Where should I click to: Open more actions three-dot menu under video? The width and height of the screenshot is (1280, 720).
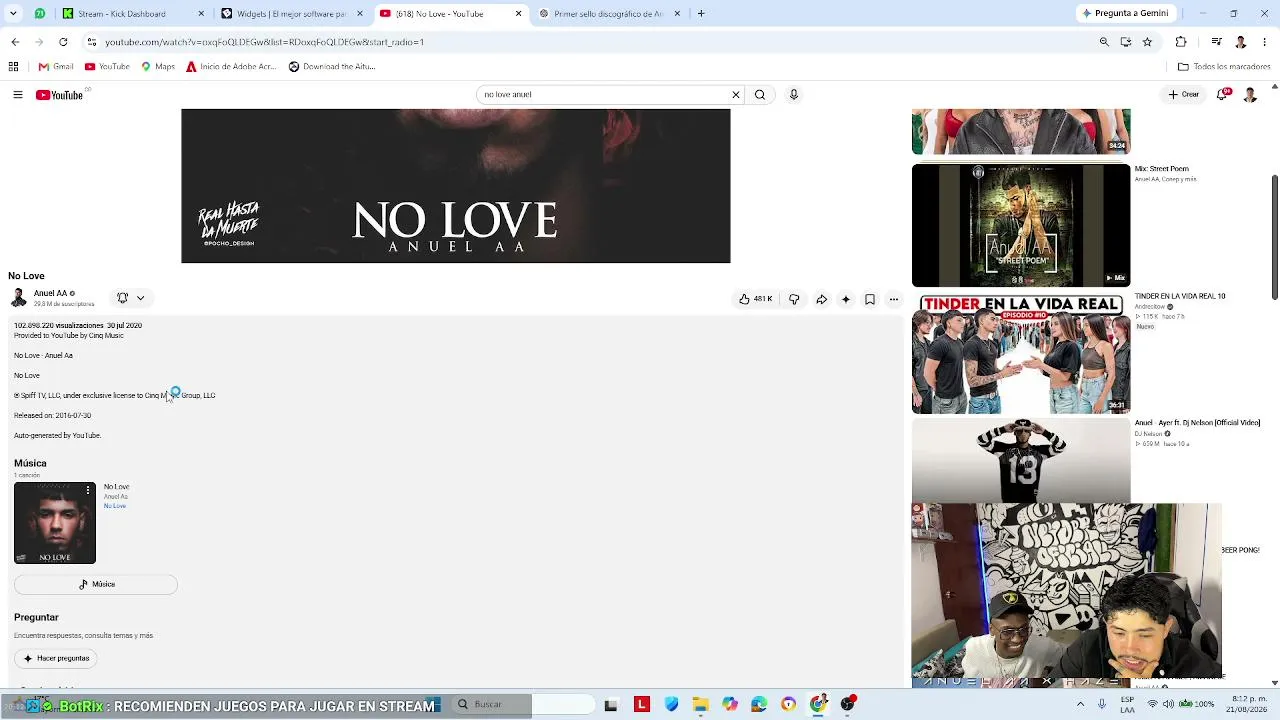894,299
